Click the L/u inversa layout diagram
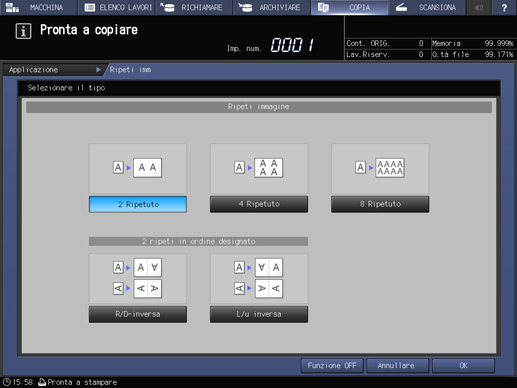Screen dimensions: 517x388 pos(259,278)
